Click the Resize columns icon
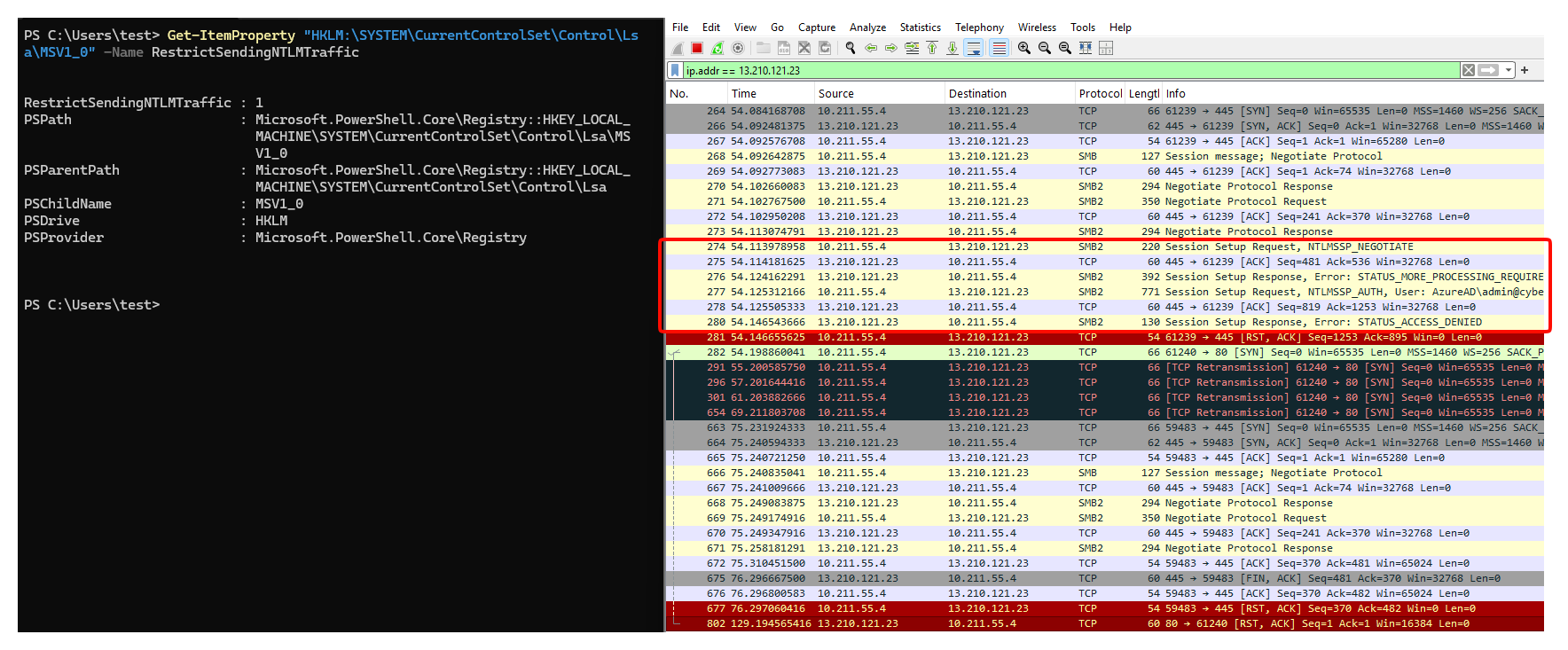 coord(1086,48)
